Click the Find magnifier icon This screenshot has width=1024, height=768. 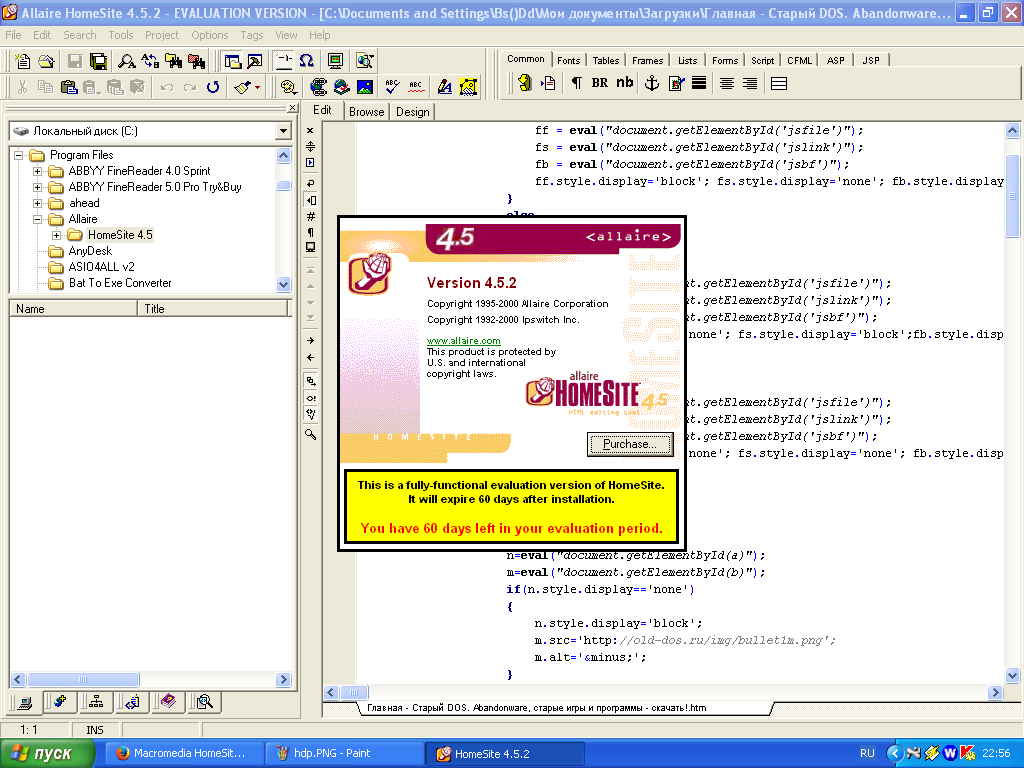pyautogui.click(x=126, y=61)
